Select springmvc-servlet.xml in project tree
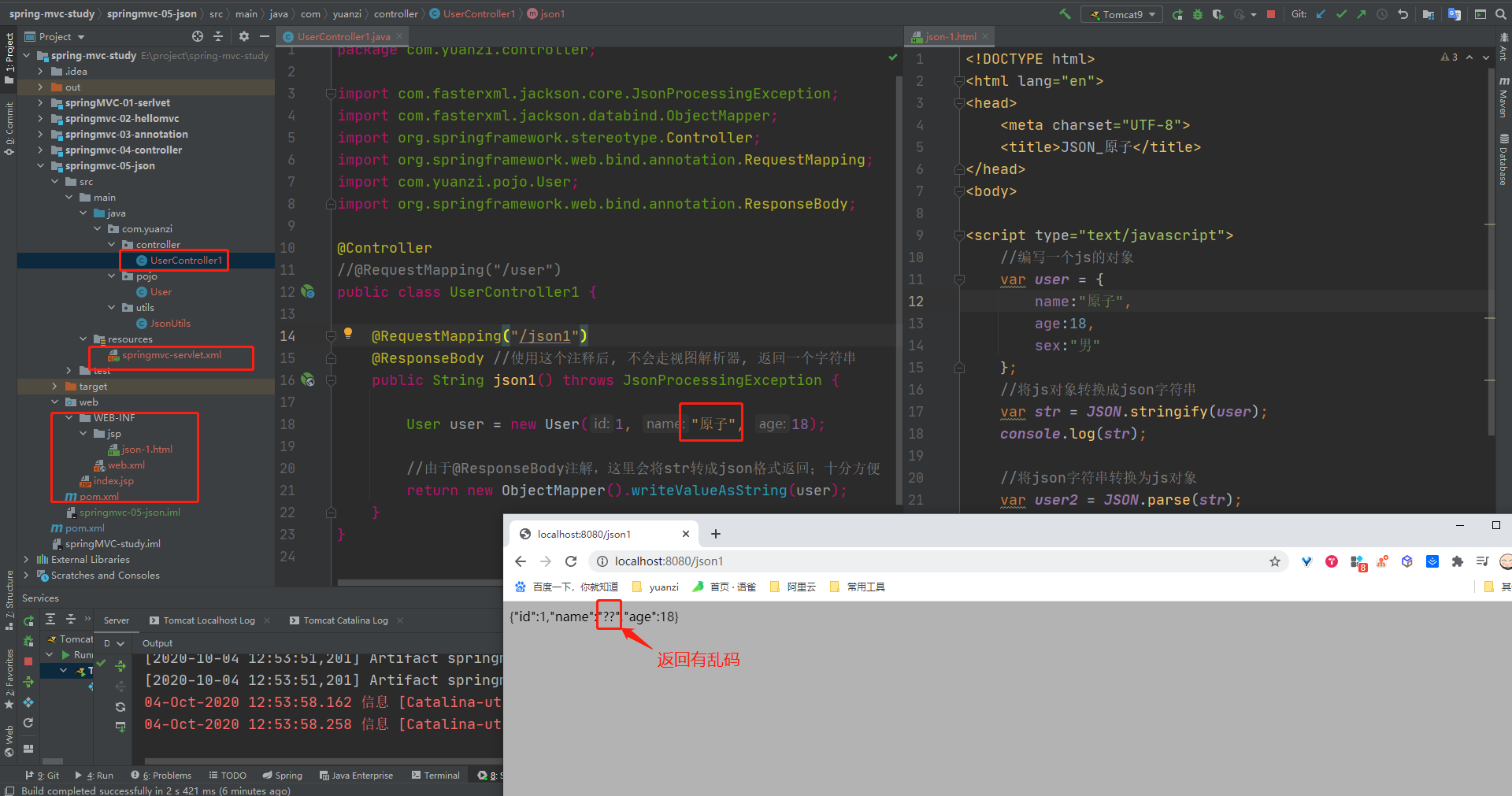The height and width of the screenshot is (796, 1512). (x=172, y=355)
